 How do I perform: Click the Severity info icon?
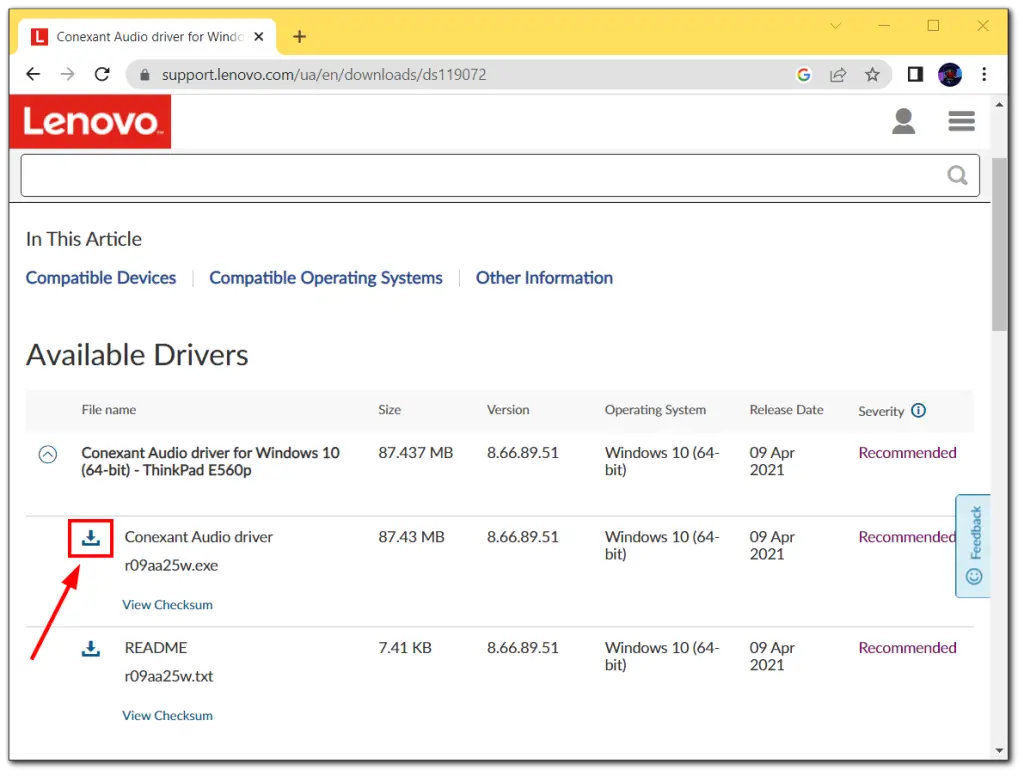coord(918,410)
